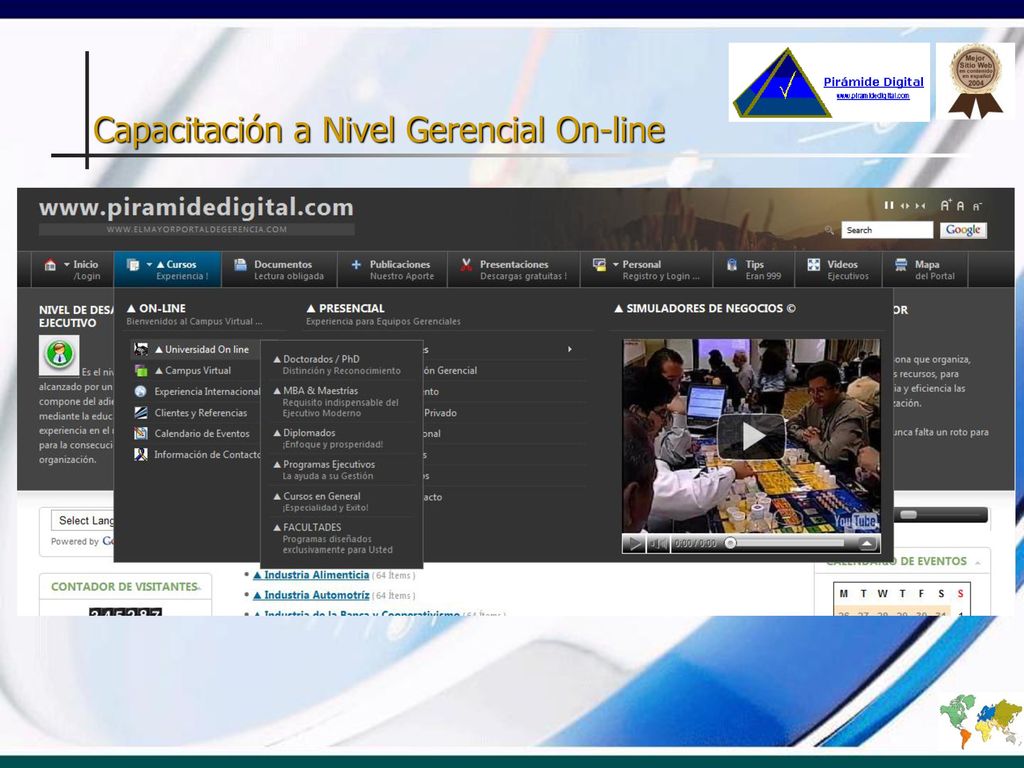
Task: Click the Calendario de Eventos icon
Action: click(x=140, y=433)
